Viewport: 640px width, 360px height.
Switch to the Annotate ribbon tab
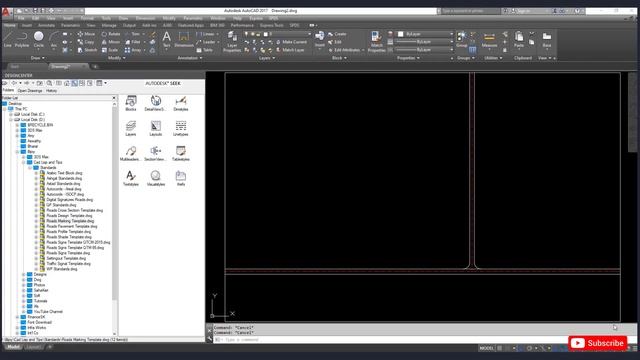46,25
